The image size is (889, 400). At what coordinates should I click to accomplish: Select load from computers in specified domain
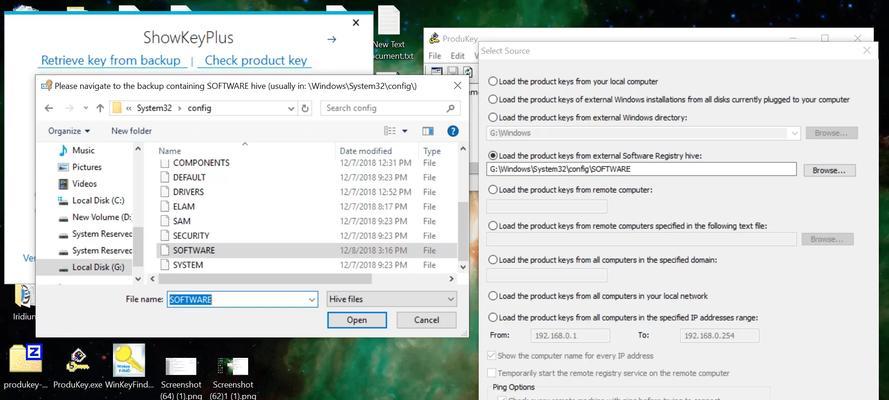coord(493,259)
